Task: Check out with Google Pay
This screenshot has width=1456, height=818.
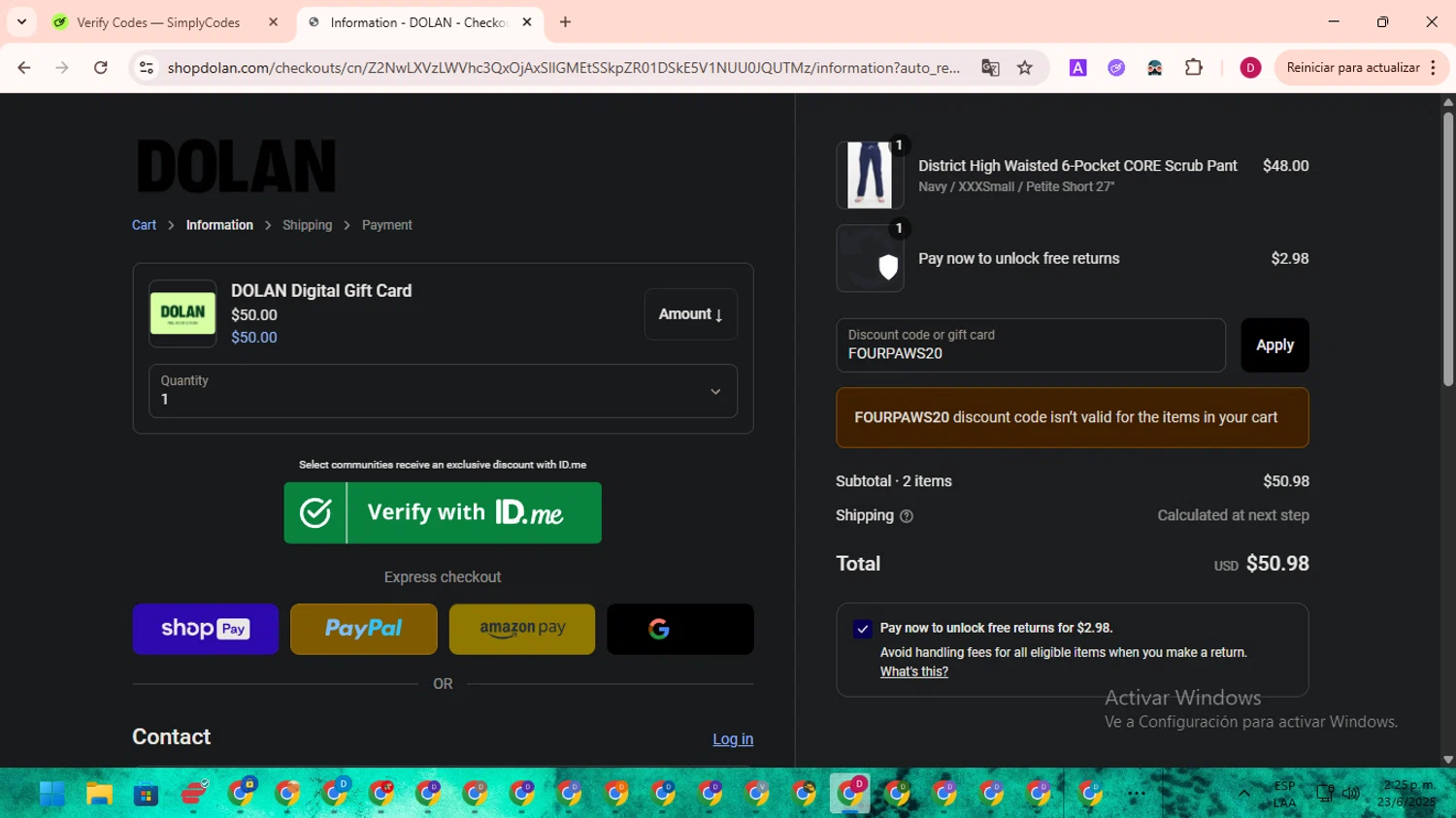Action: [680, 629]
